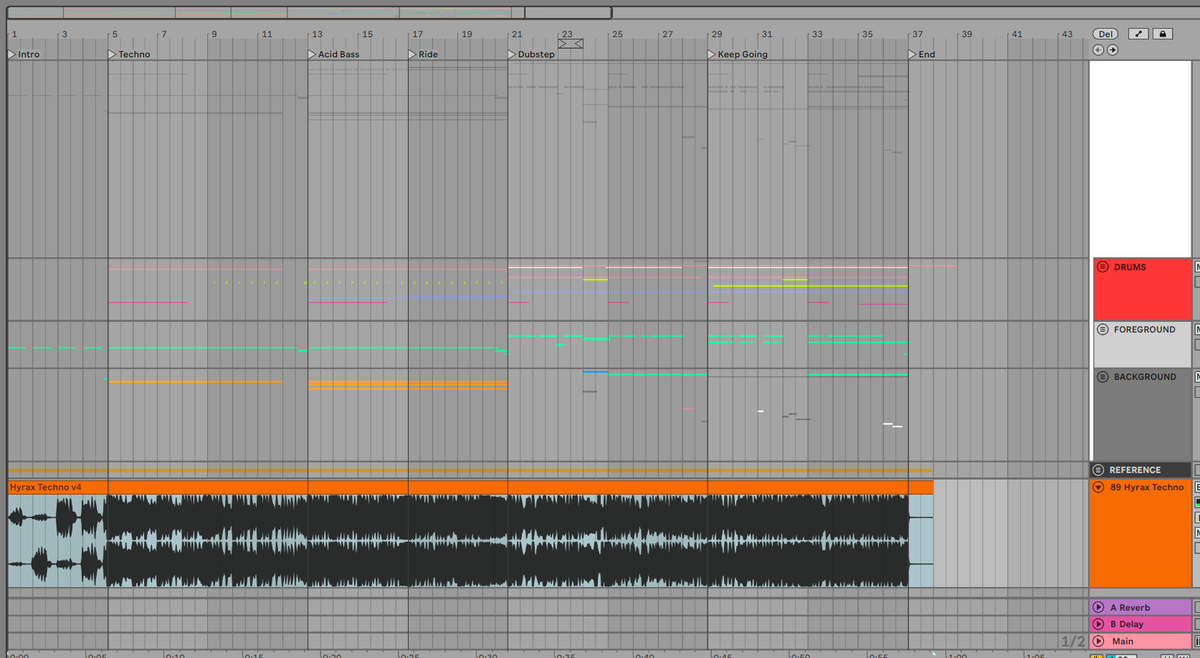This screenshot has height=658, width=1200.
Task: Toggle the BACKGROUND track activator box
Action: tap(1197, 377)
